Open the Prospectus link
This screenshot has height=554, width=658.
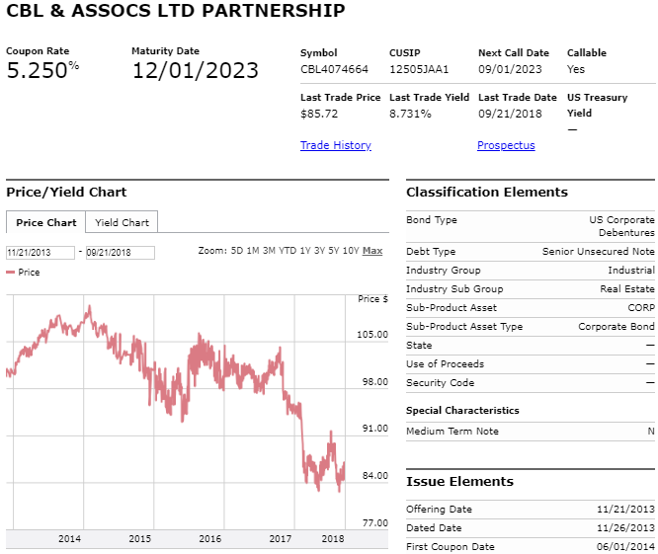pos(506,145)
